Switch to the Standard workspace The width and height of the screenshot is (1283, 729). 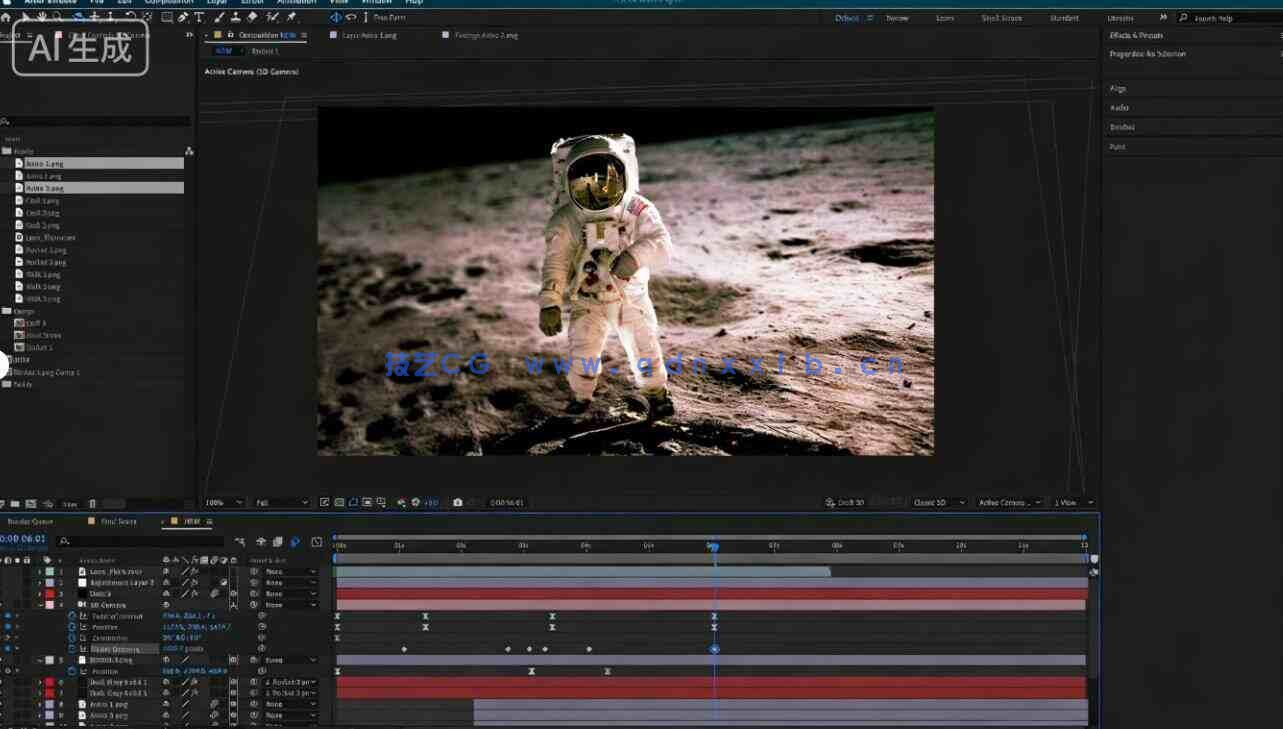[x=1064, y=18]
